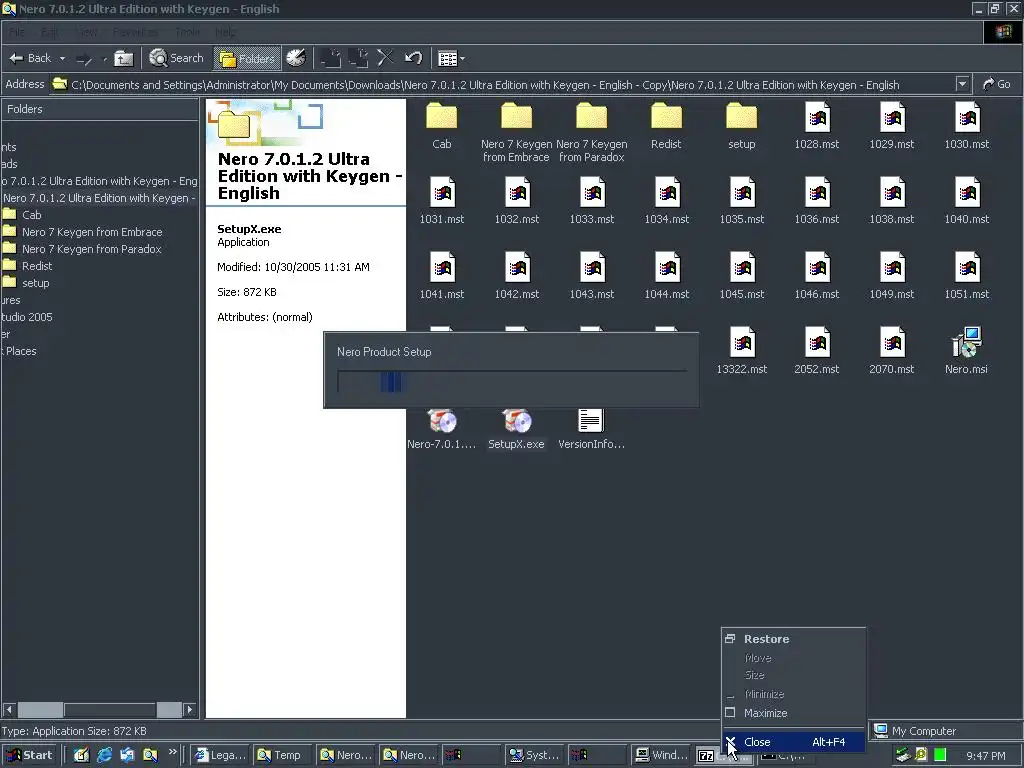Select Redist in the Folders tree

37,266
